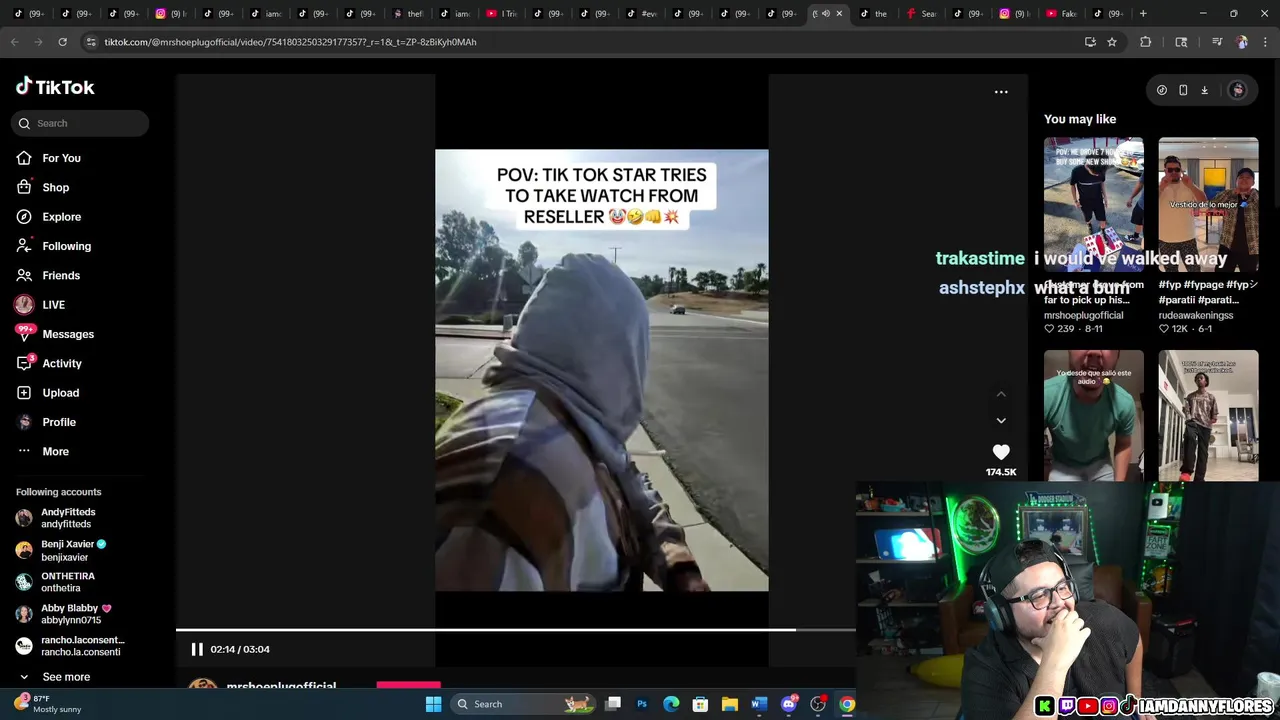Switch to the "Sear" browser tab

(x=923, y=14)
